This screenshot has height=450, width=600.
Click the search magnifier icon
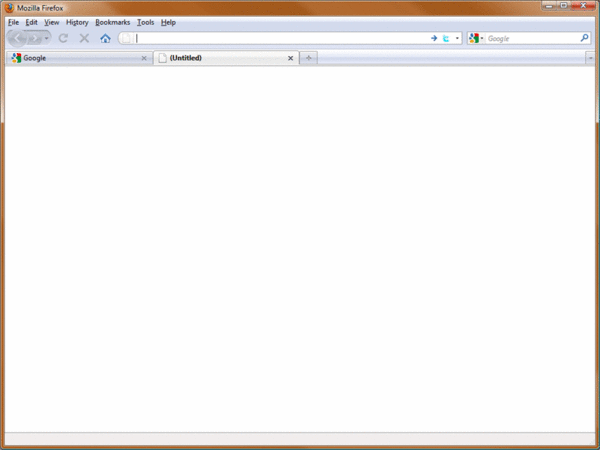coord(584,38)
